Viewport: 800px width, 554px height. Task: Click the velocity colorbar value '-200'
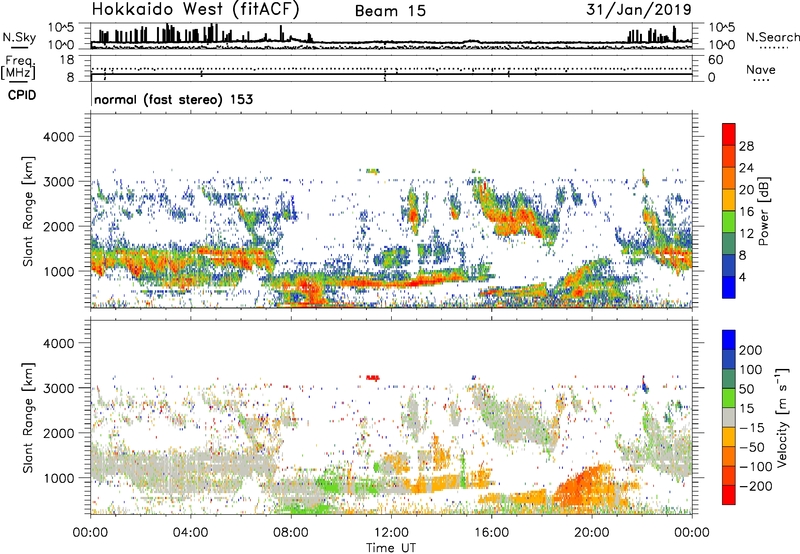pos(756,486)
